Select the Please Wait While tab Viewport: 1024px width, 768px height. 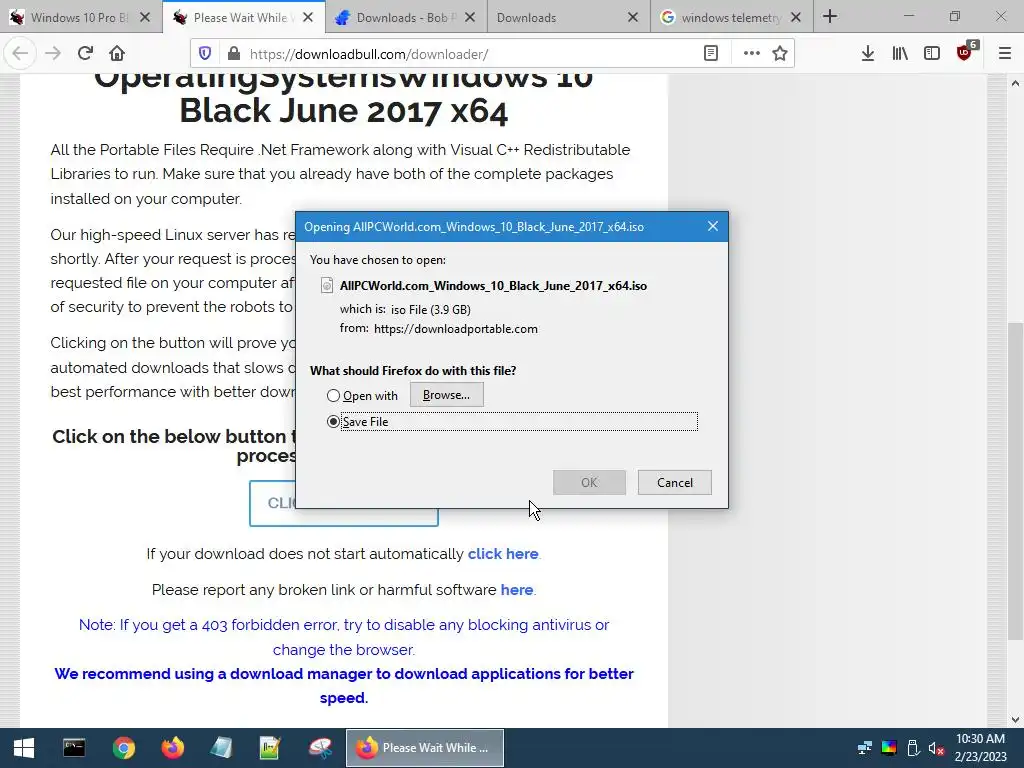[243, 18]
